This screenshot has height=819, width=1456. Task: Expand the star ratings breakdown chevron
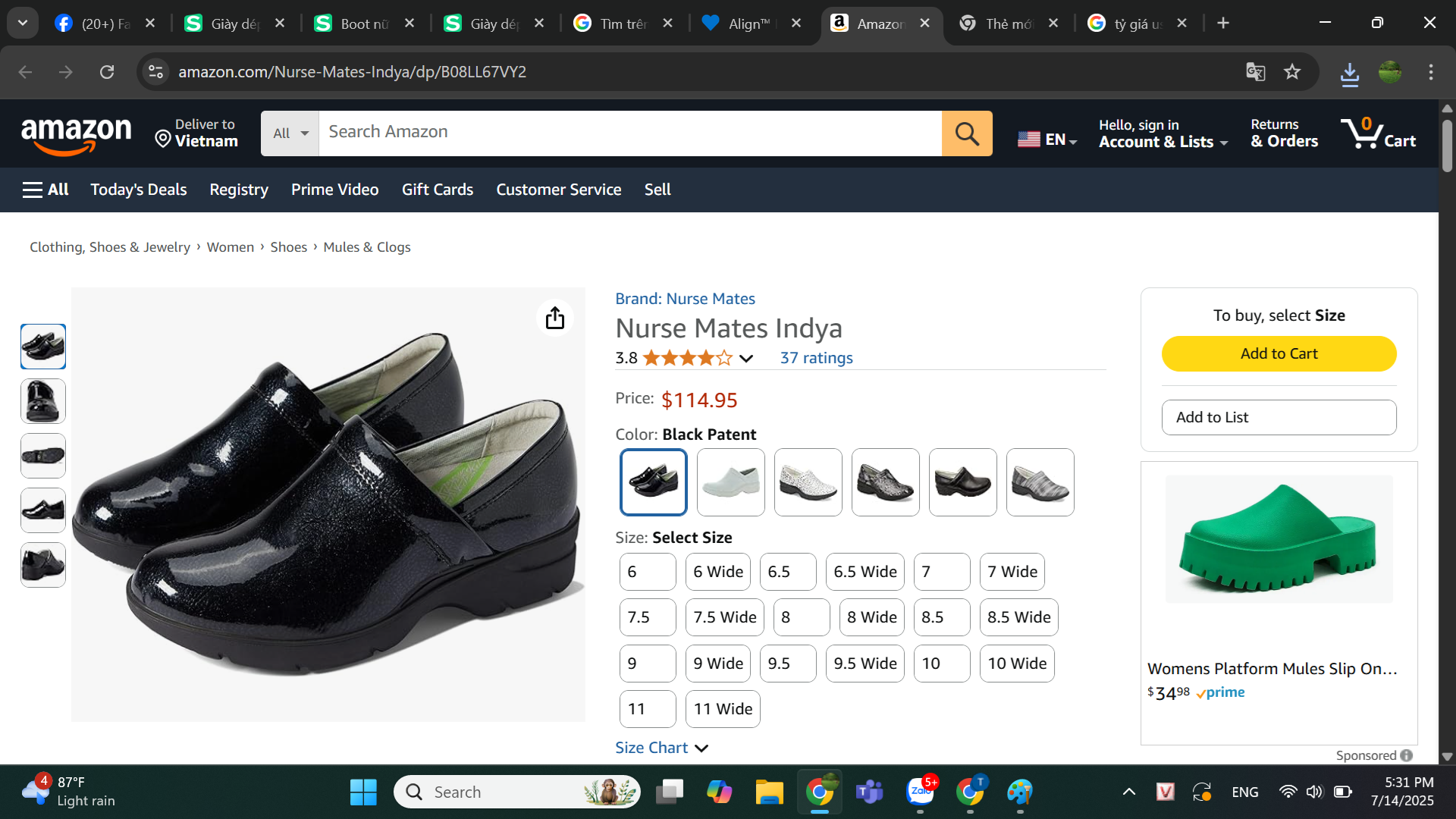point(746,359)
